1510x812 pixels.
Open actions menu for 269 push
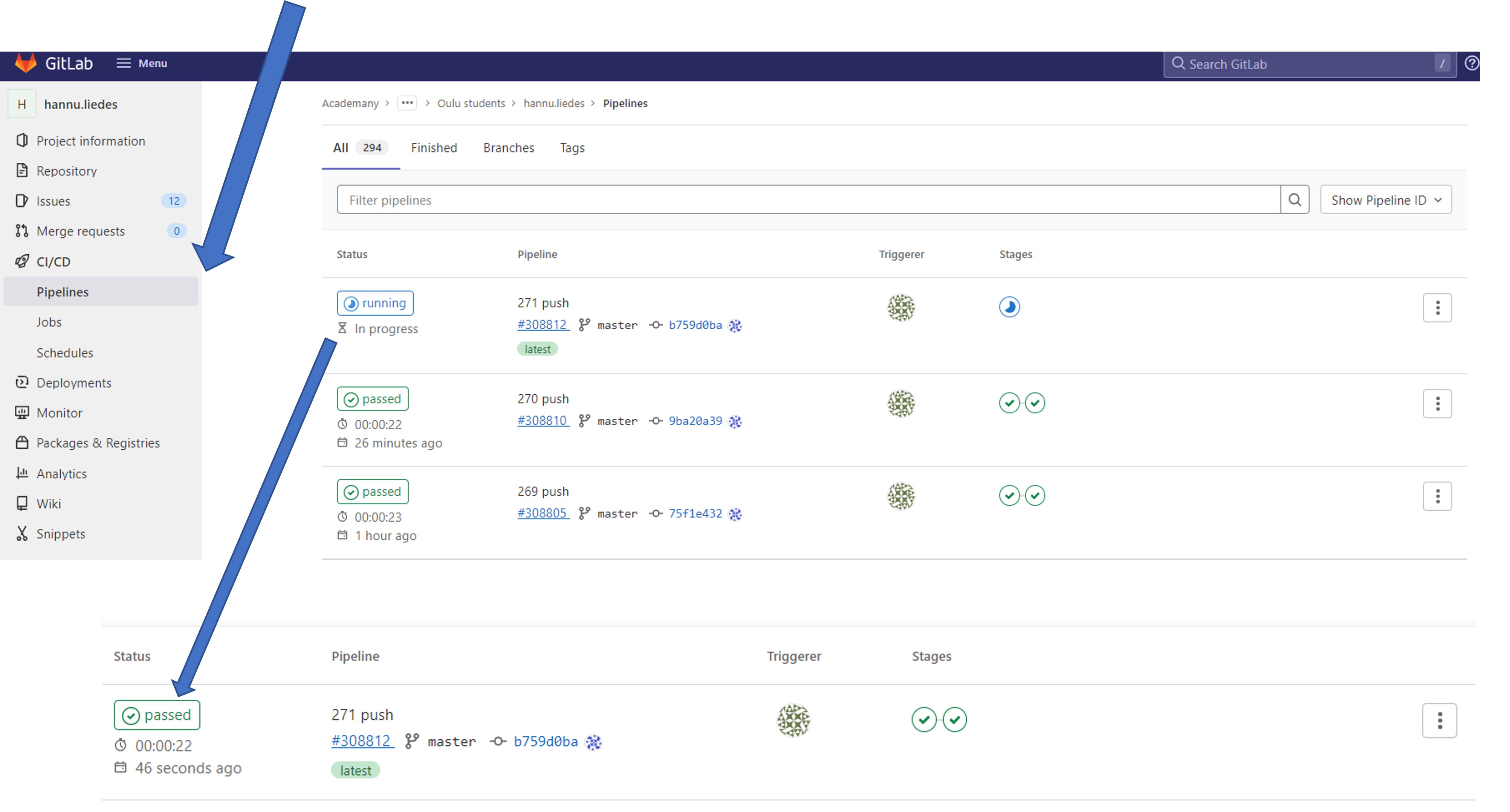(x=1437, y=496)
